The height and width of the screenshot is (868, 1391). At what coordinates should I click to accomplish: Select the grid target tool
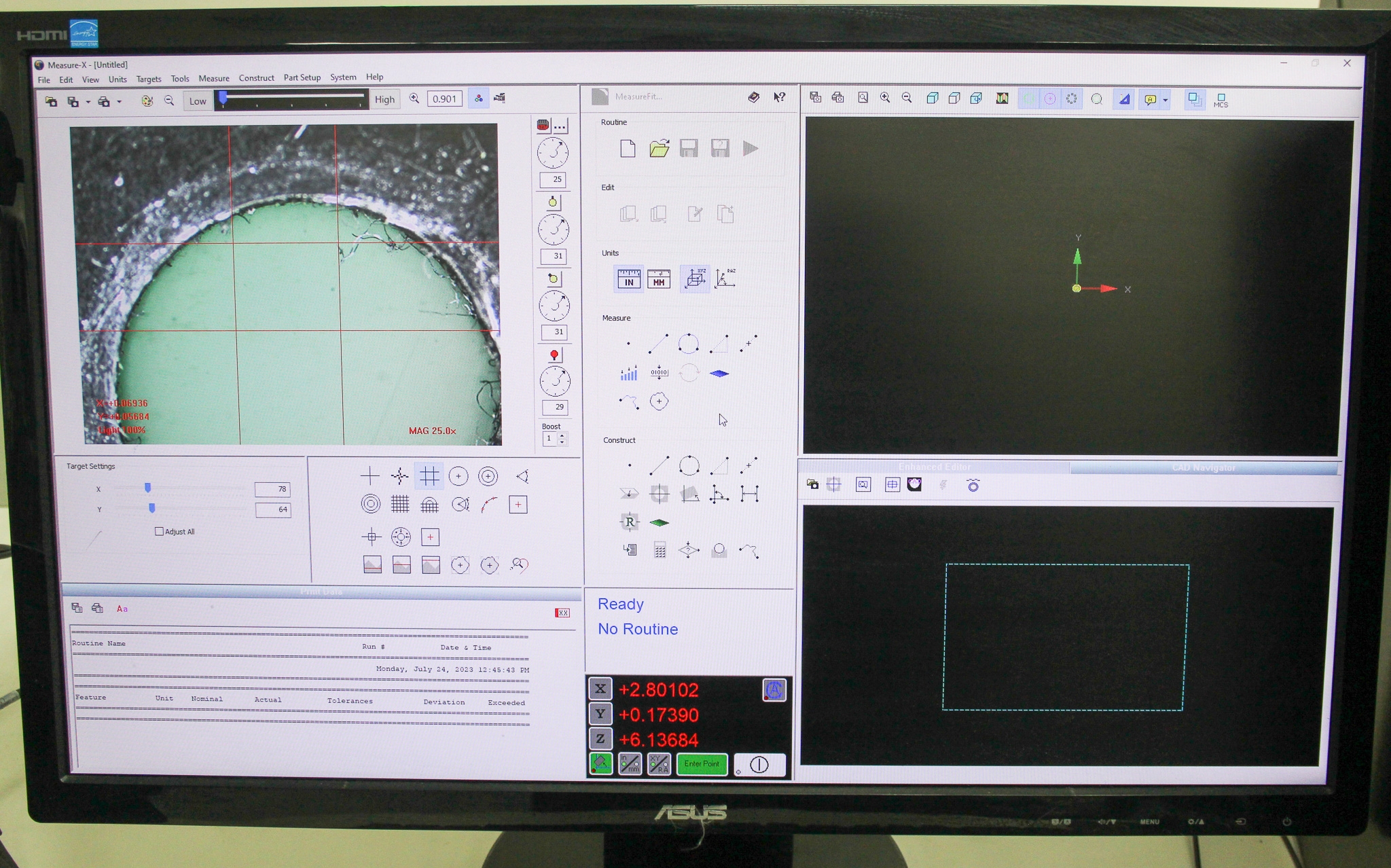(x=431, y=475)
